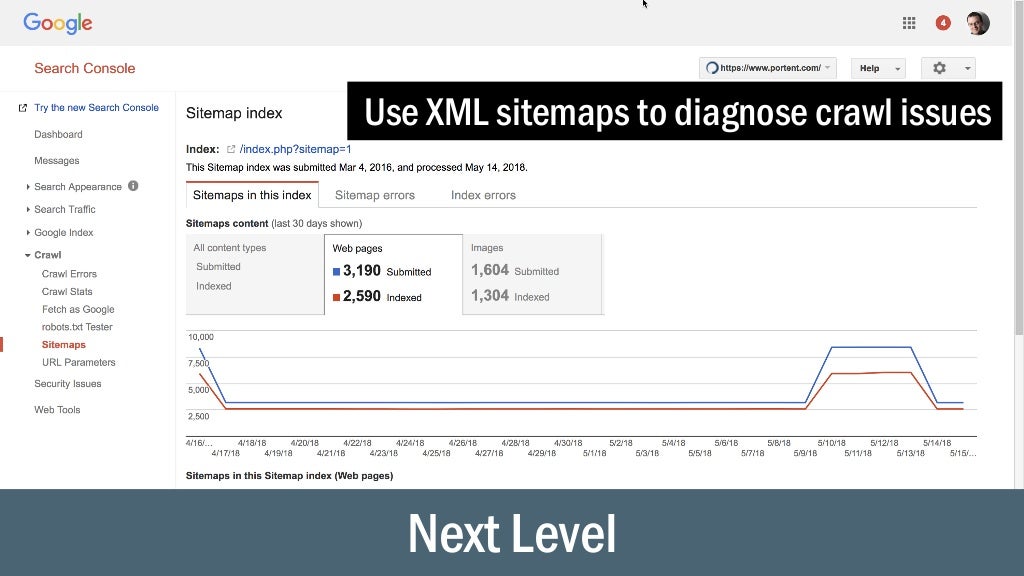The image size is (1024, 576).
Task: Open Crawl Stats in the sidebar
Action: 67,292
